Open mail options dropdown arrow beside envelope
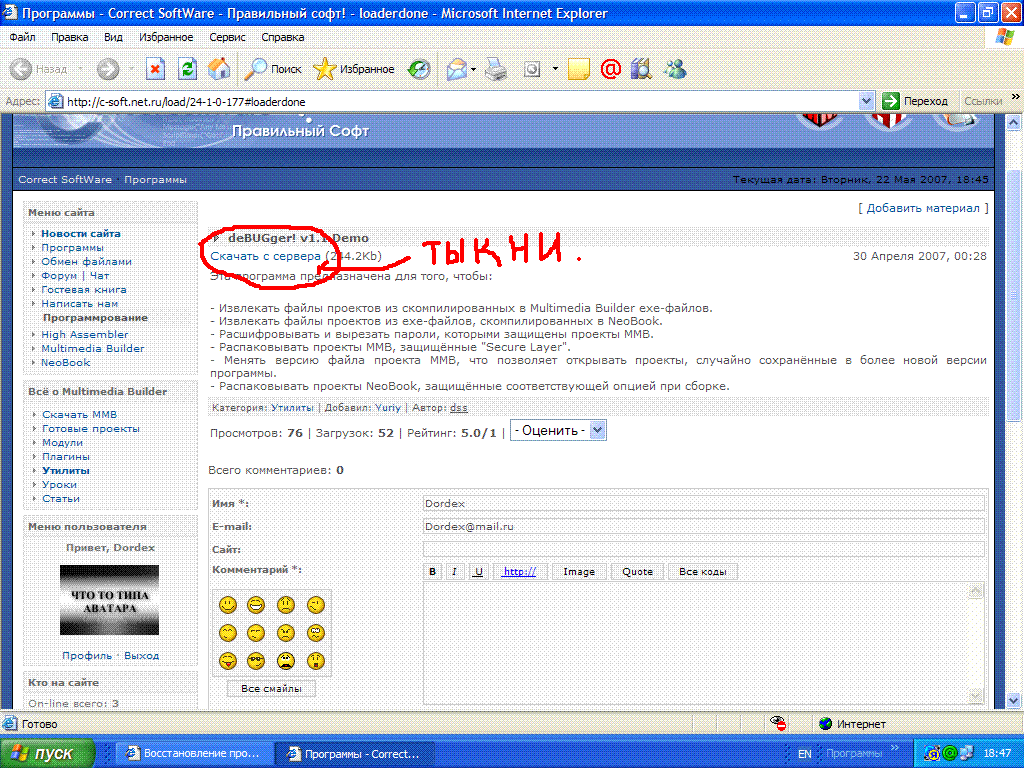The height and width of the screenshot is (768, 1024). pos(473,69)
